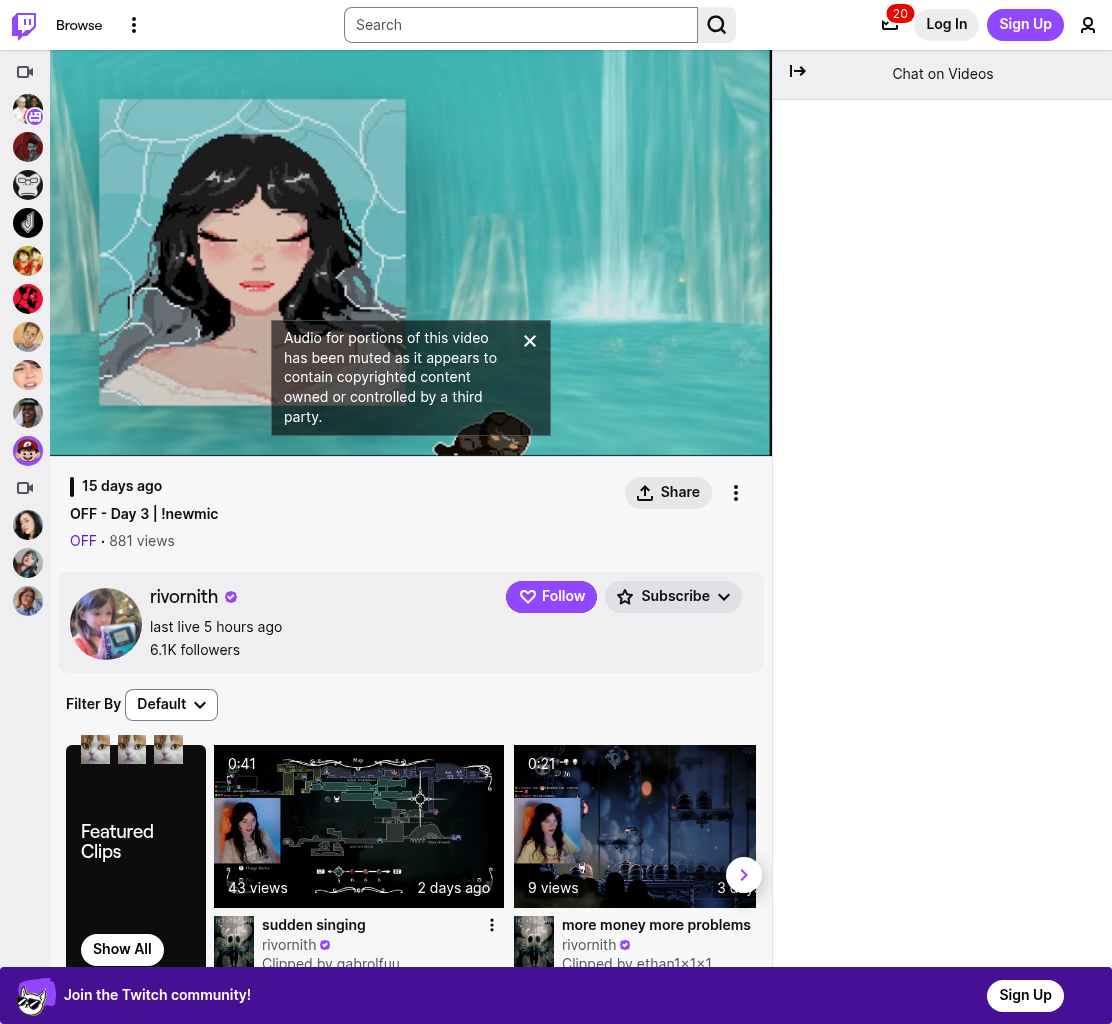Expand the Subscribe dropdown
Viewport: 1112px width, 1024px height.
point(673,596)
